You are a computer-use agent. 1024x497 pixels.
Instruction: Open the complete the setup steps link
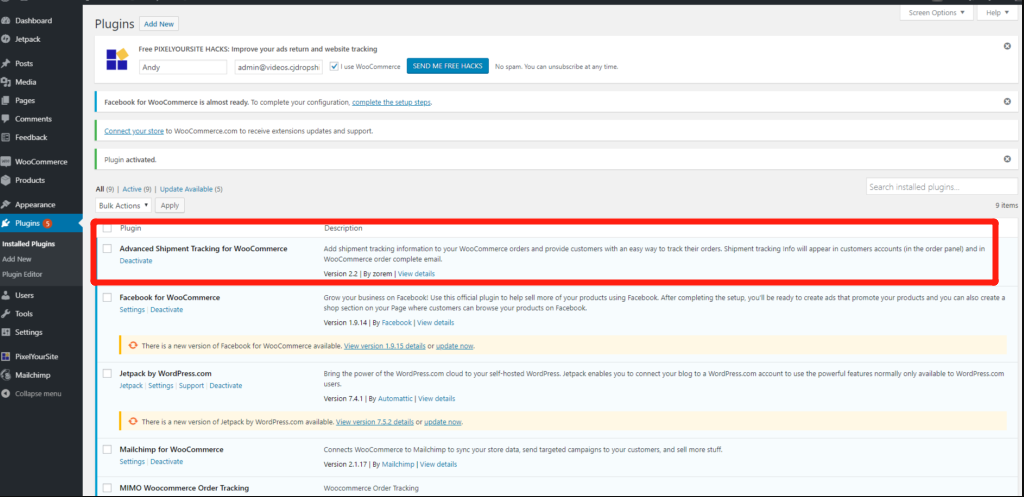391,103
